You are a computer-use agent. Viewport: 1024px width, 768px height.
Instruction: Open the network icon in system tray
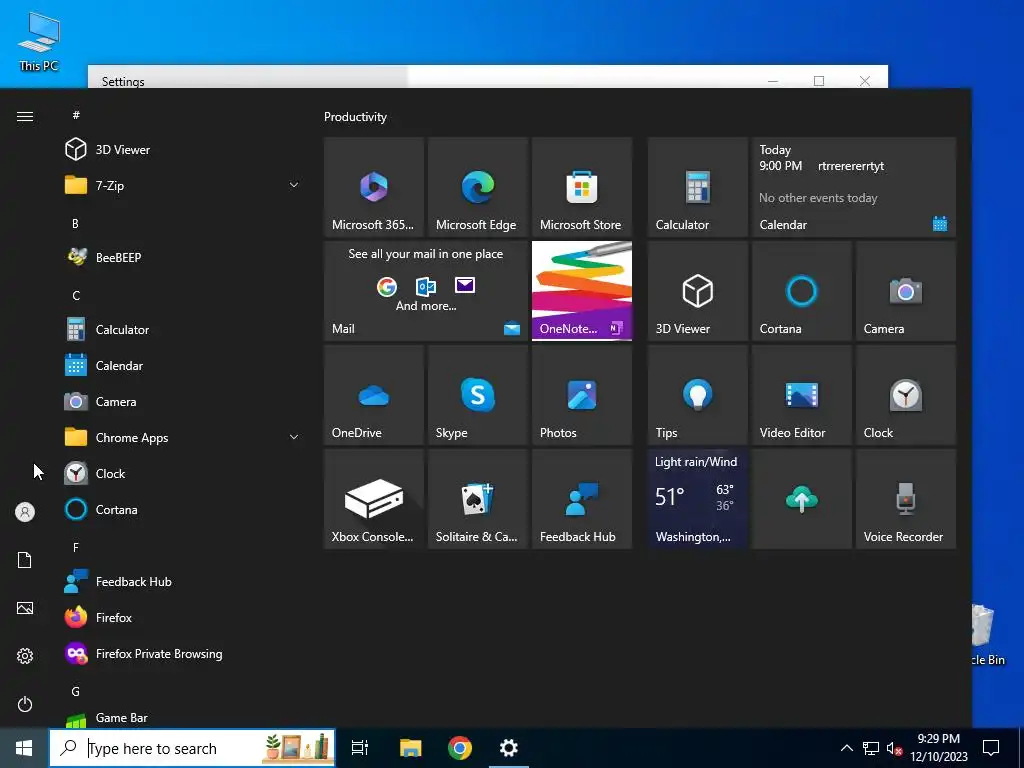(x=871, y=748)
